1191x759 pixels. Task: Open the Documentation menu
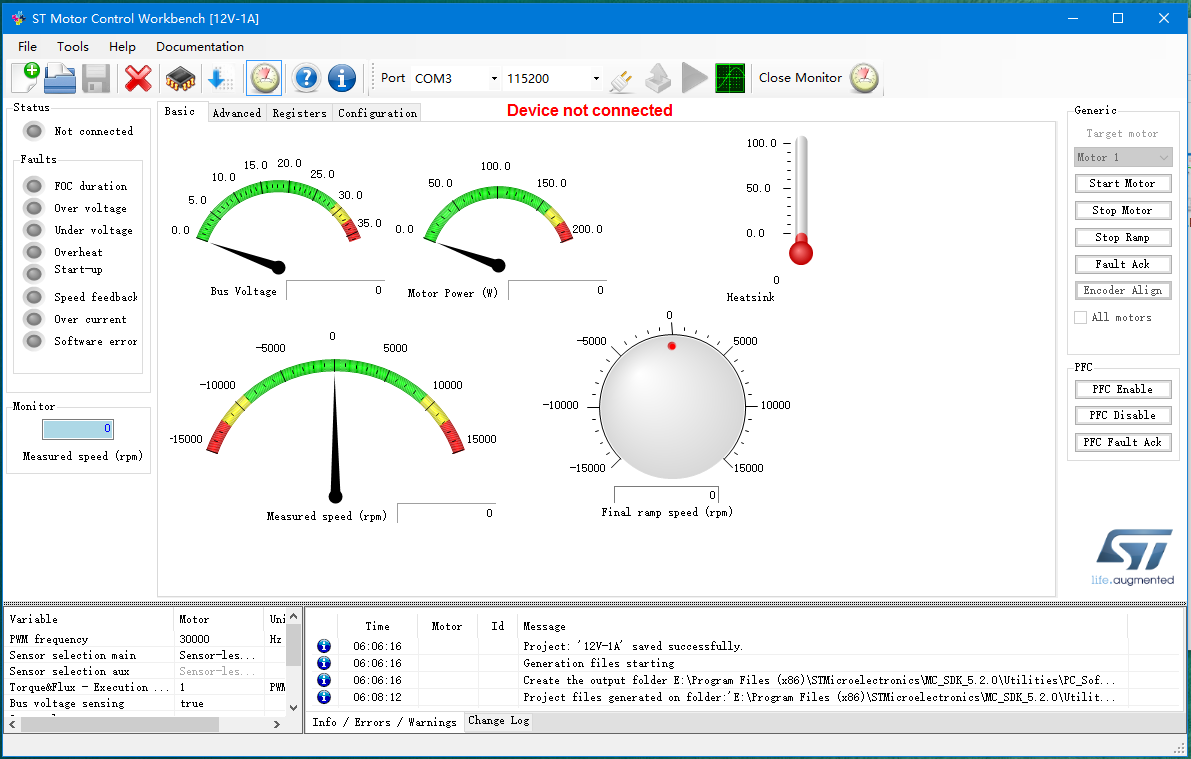(200, 46)
